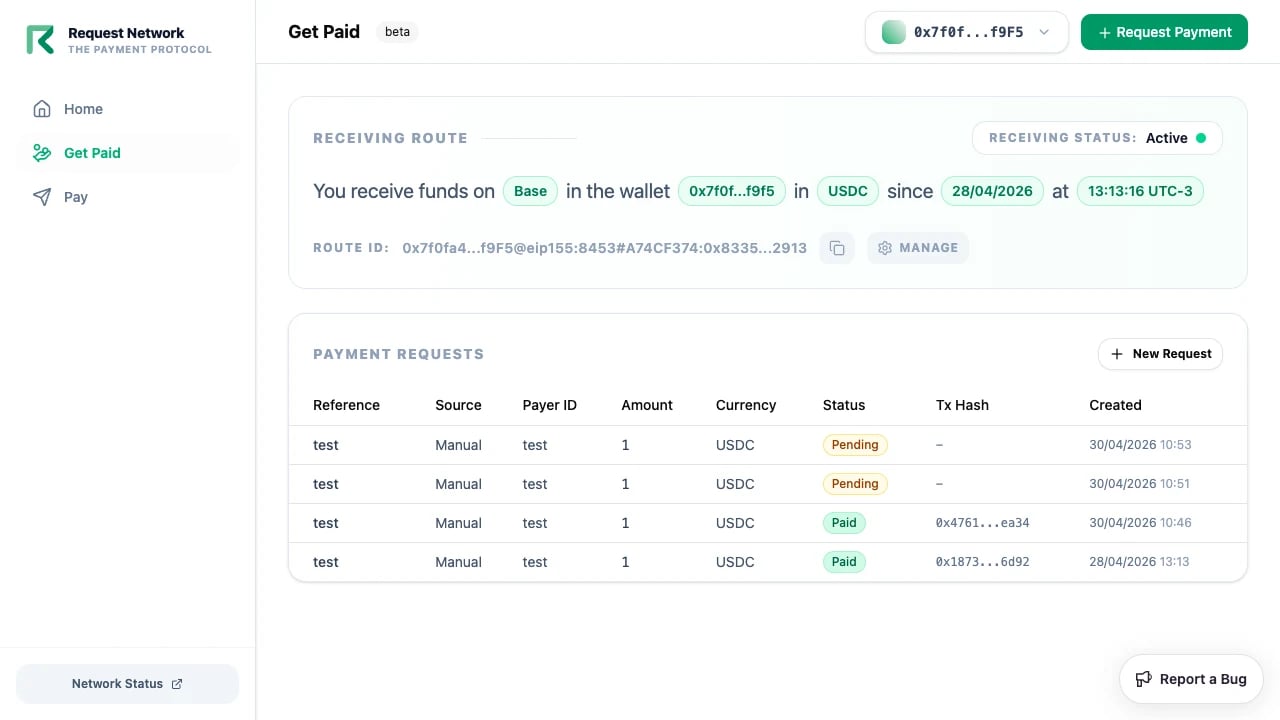Screen dimensions: 1280x720
Task: Click the Currency column header
Action: (x=746, y=405)
